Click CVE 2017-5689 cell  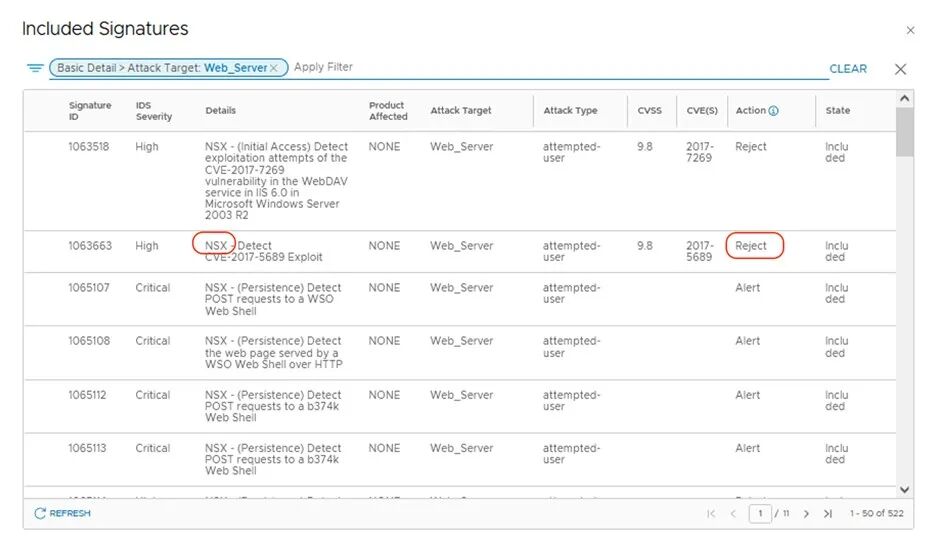tap(699, 251)
